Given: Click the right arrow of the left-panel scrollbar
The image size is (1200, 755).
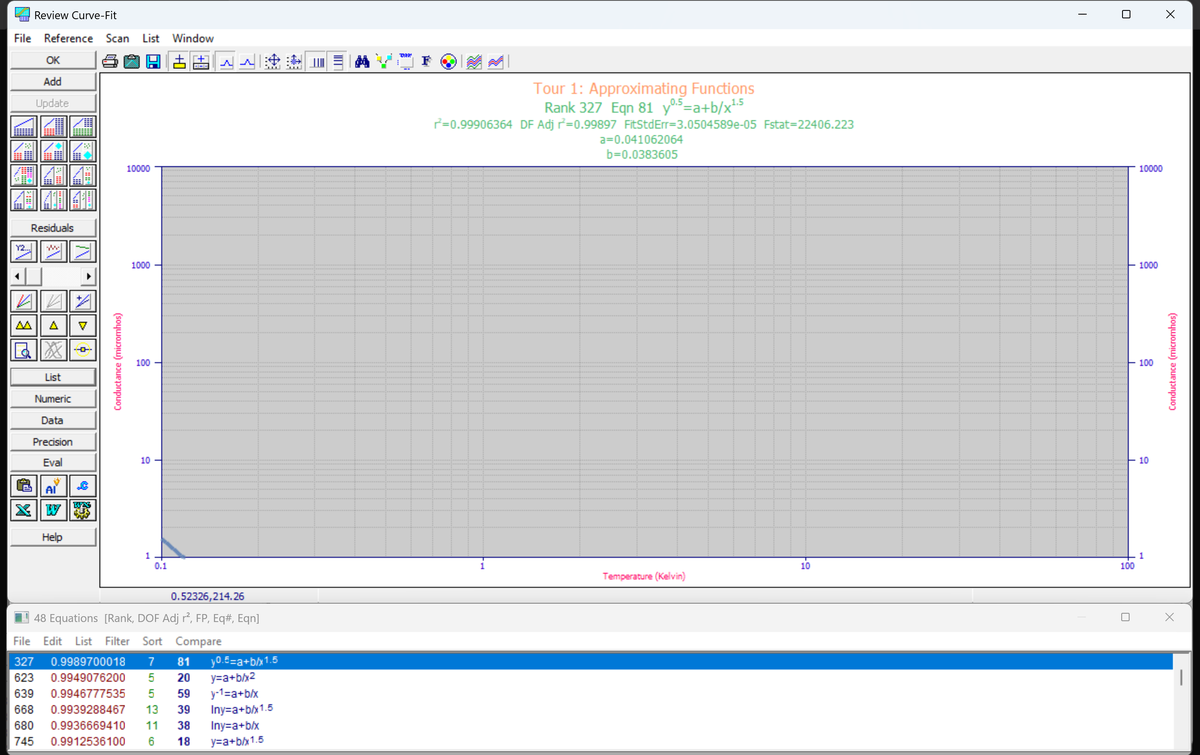Looking at the screenshot, I should pyautogui.click(x=88, y=275).
